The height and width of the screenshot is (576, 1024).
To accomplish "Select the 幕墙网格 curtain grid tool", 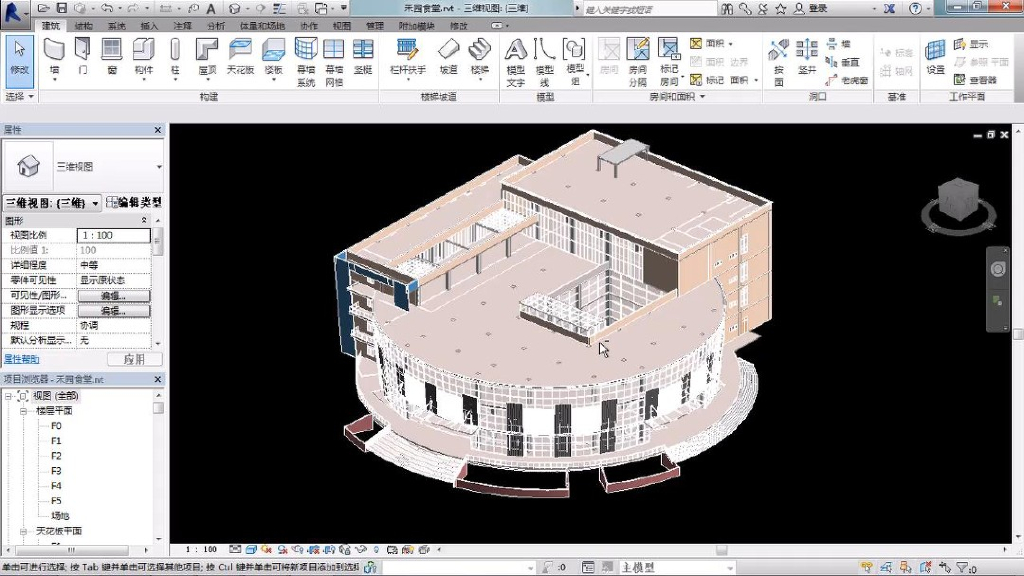I will pos(334,62).
